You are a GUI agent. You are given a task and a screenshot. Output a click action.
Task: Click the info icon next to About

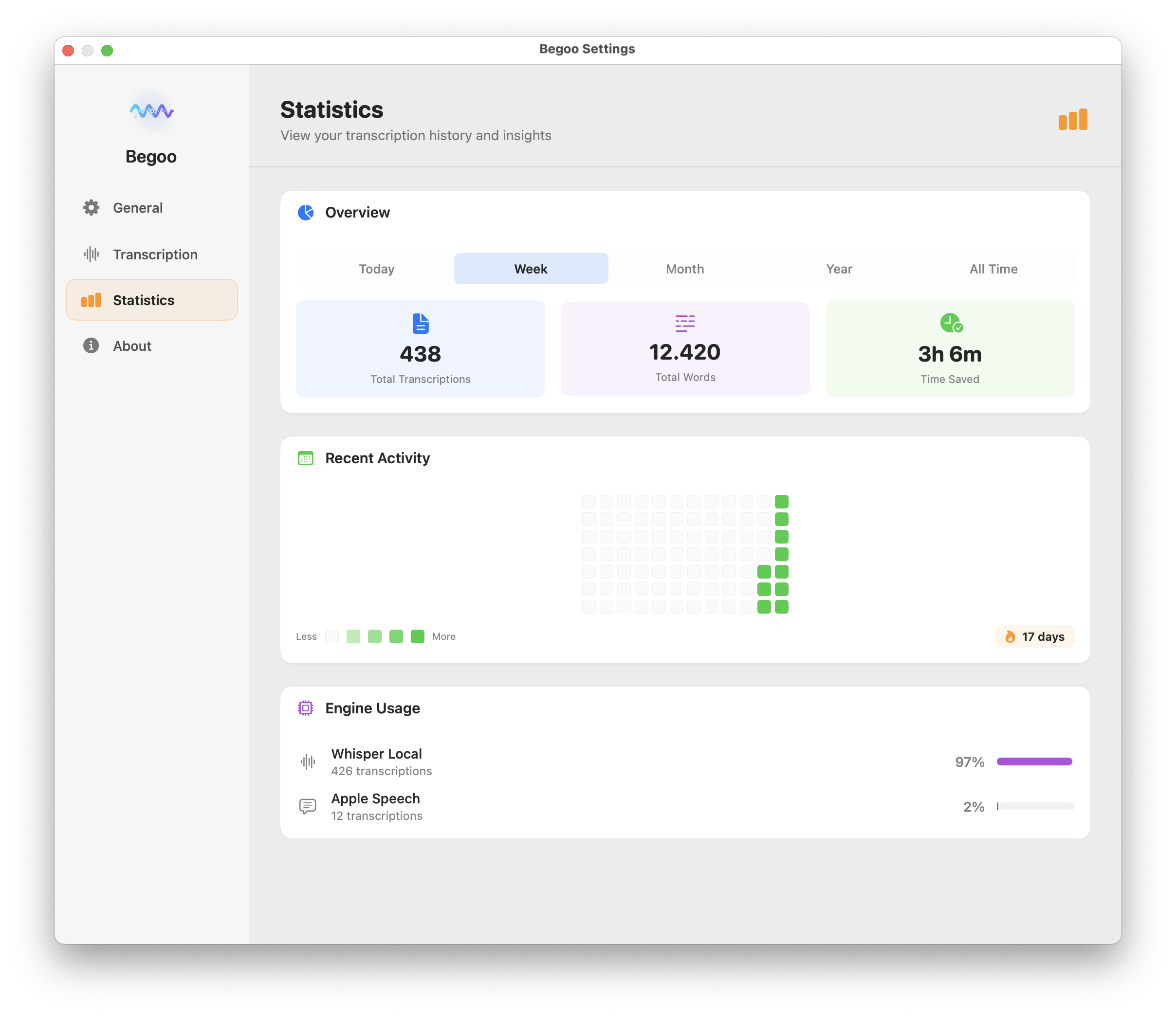pos(91,345)
